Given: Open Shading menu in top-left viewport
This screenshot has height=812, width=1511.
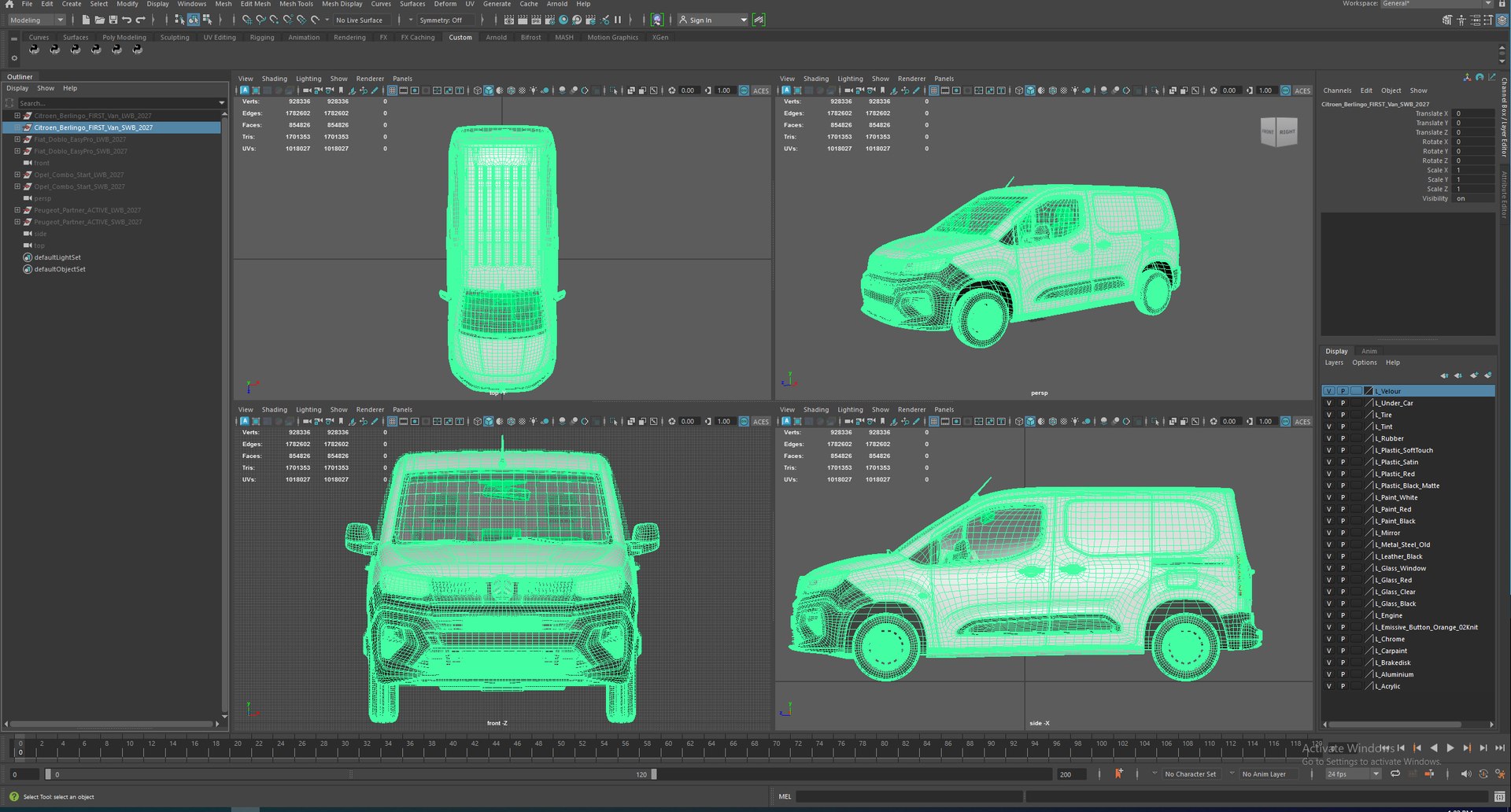Looking at the screenshot, I should coord(274,79).
